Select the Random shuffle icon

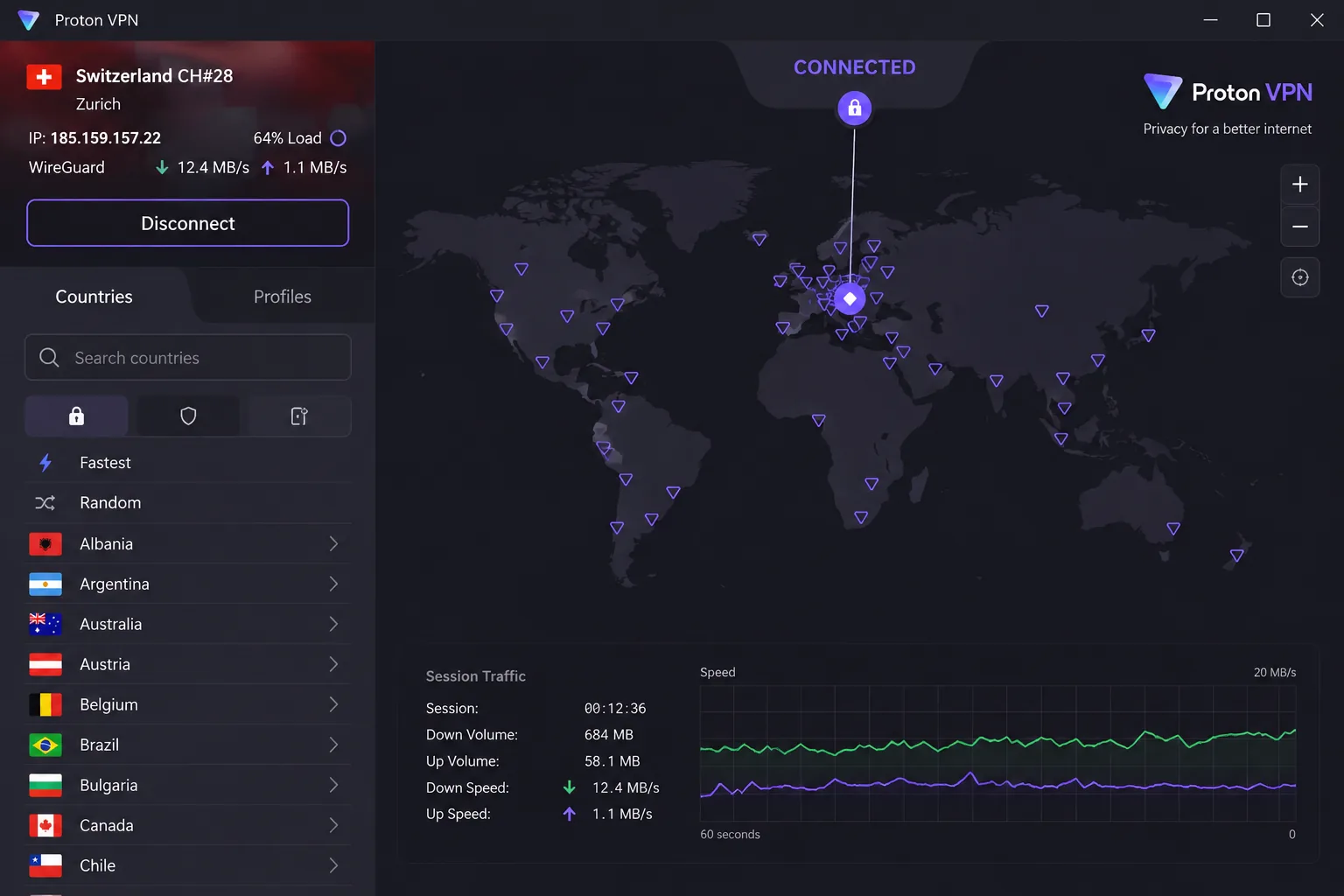[x=45, y=503]
